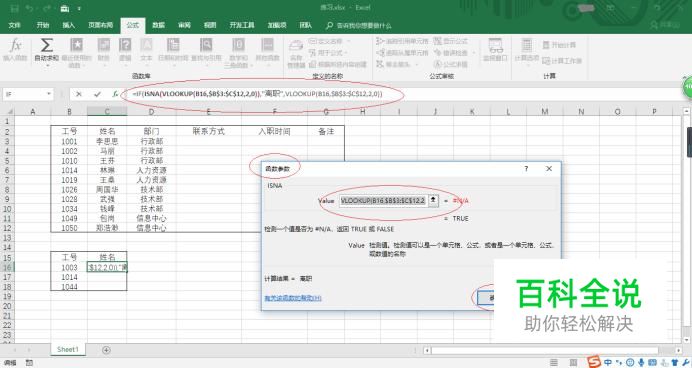Image resolution: width=692 pixels, height=368 pixels.
Task: Click the Tell Me search box
Action: coord(358,26)
